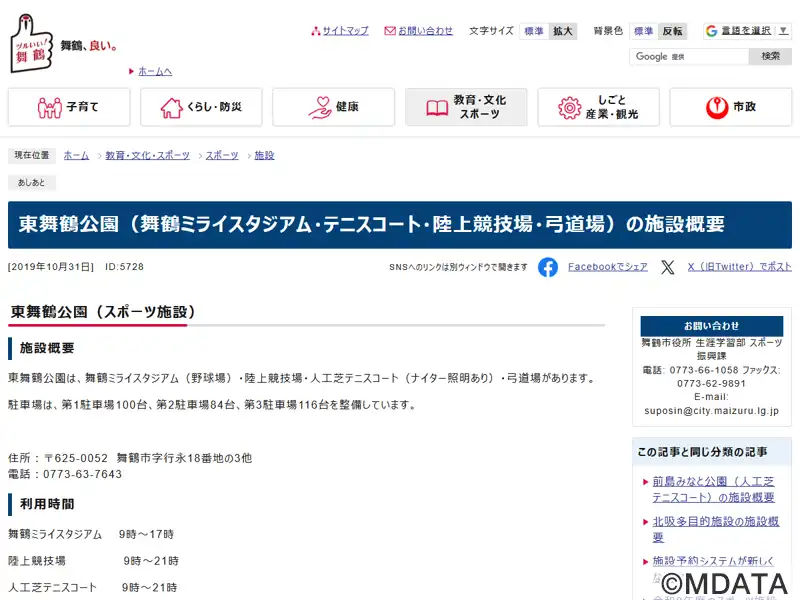Click the X (Twitter) post icon
This screenshot has height=600, width=800.
(668, 267)
